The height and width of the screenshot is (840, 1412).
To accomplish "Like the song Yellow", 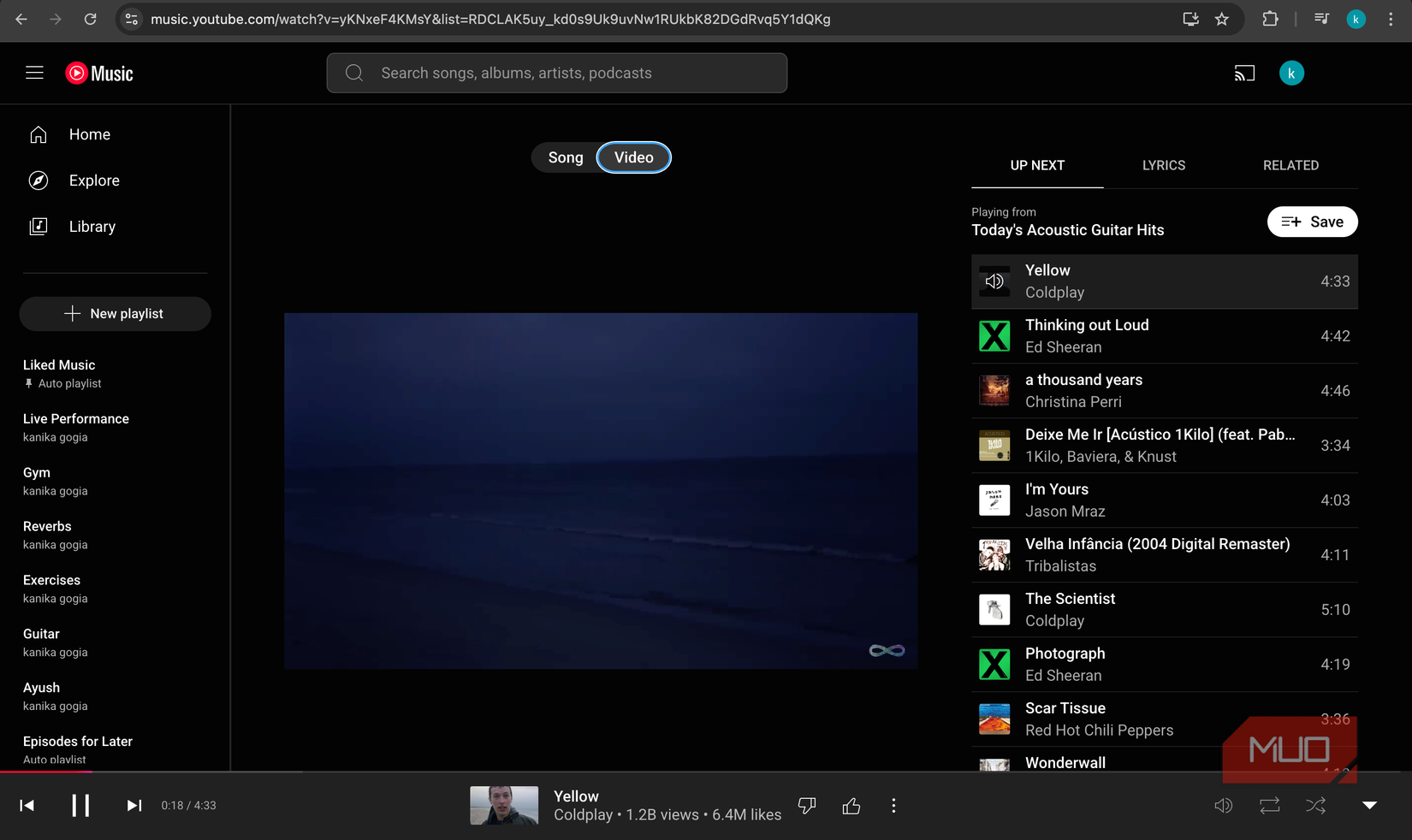I will [851, 806].
